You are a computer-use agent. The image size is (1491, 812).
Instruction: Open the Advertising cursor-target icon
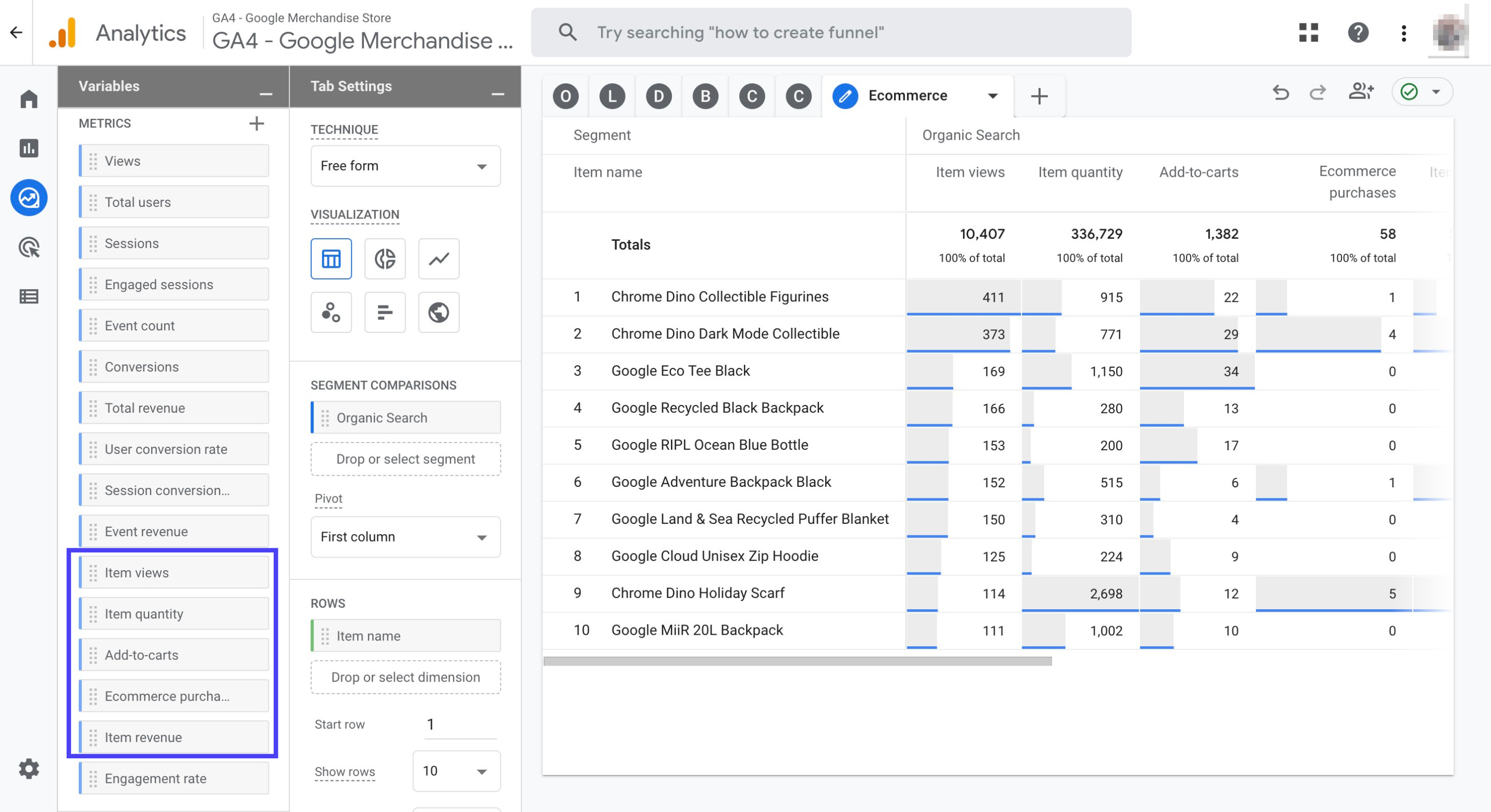[x=29, y=247]
